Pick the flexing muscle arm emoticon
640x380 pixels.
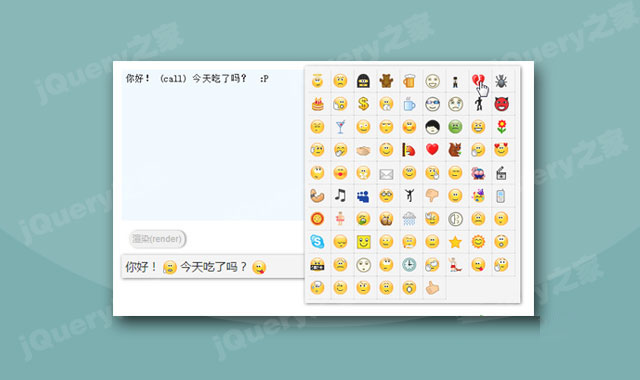pos(317,196)
